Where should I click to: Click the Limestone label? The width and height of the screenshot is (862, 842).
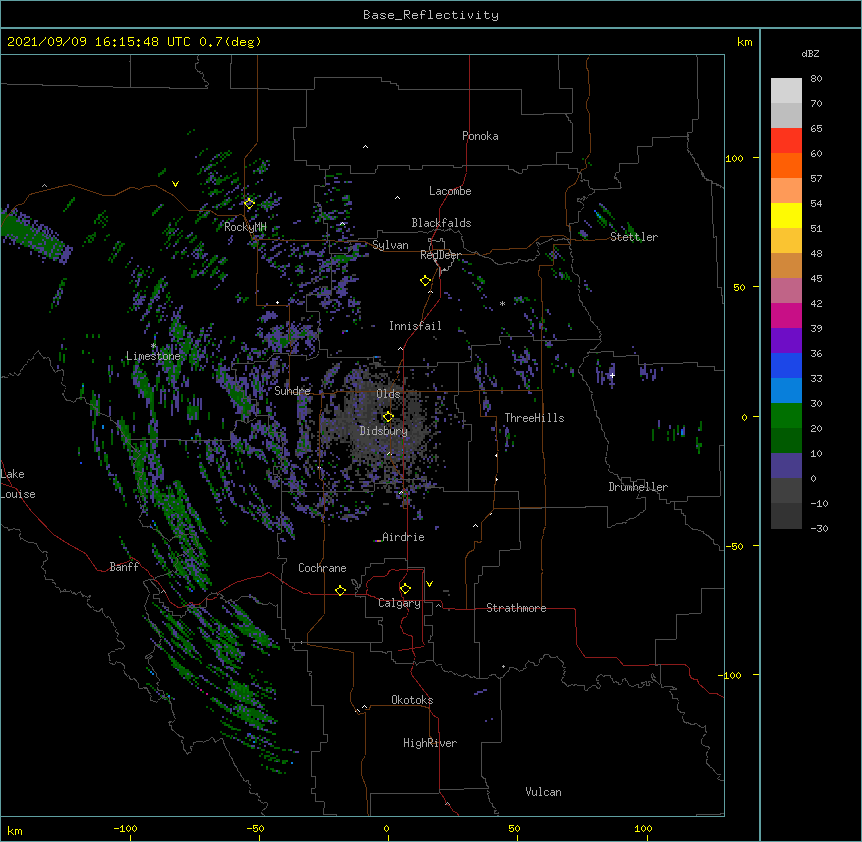tap(153, 356)
